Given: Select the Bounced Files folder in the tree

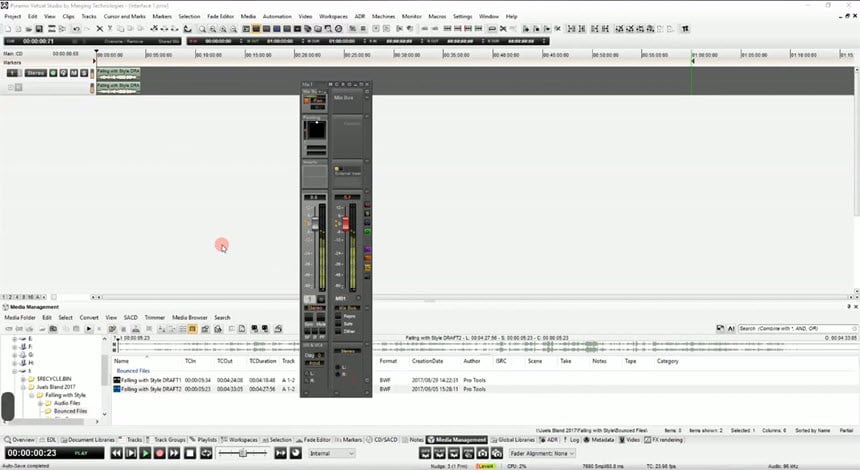Looking at the screenshot, I should (x=70, y=411).
